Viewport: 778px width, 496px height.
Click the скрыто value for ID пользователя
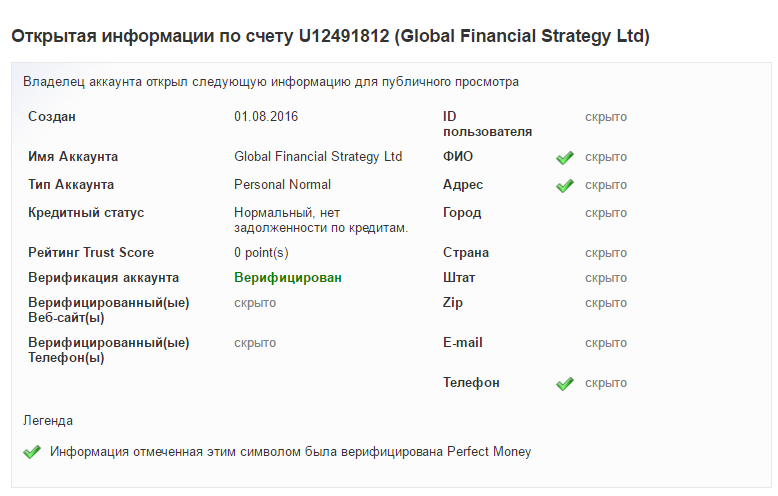click(606, 117)
